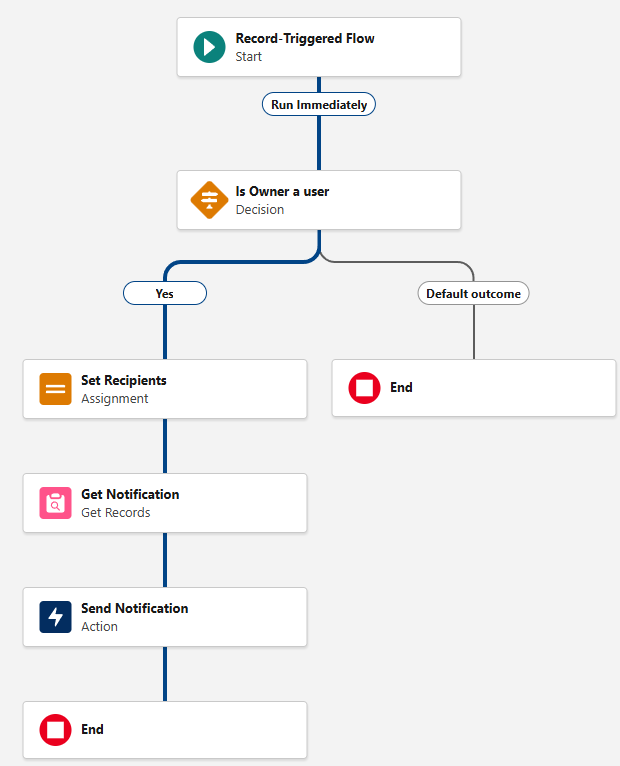Viewport: 620px width, 766px height.
Task: Select the Yes outcome label
Action: click(x=165, y=293)
